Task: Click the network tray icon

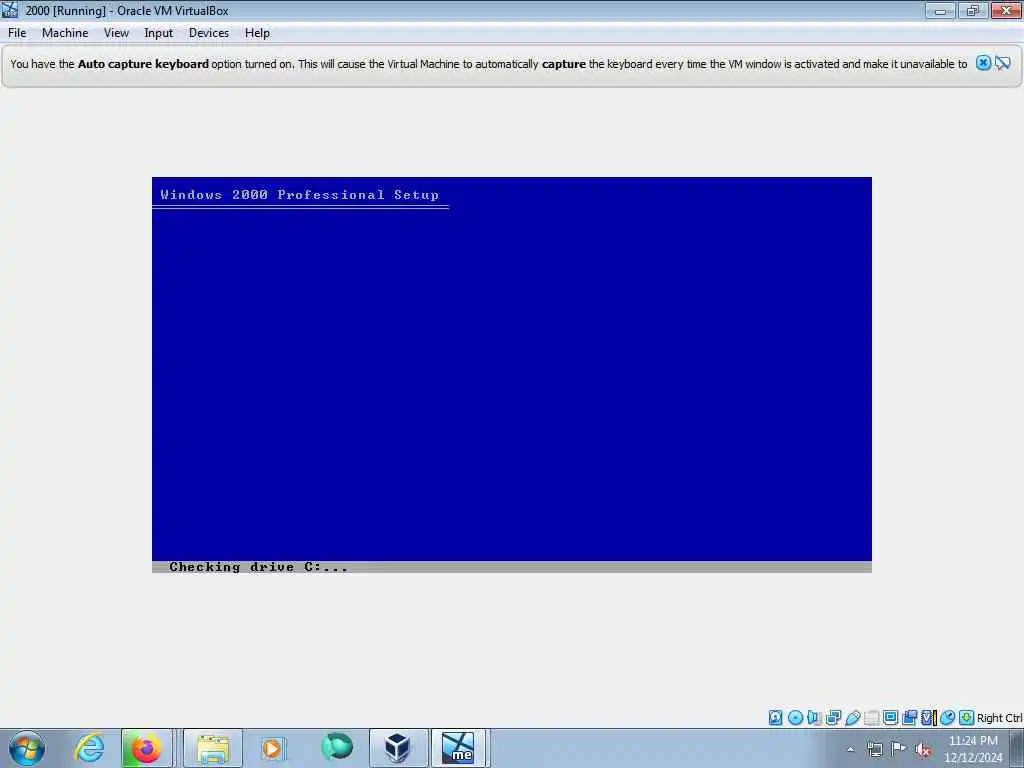Action: pyautogui.click(x=875, y=749)
